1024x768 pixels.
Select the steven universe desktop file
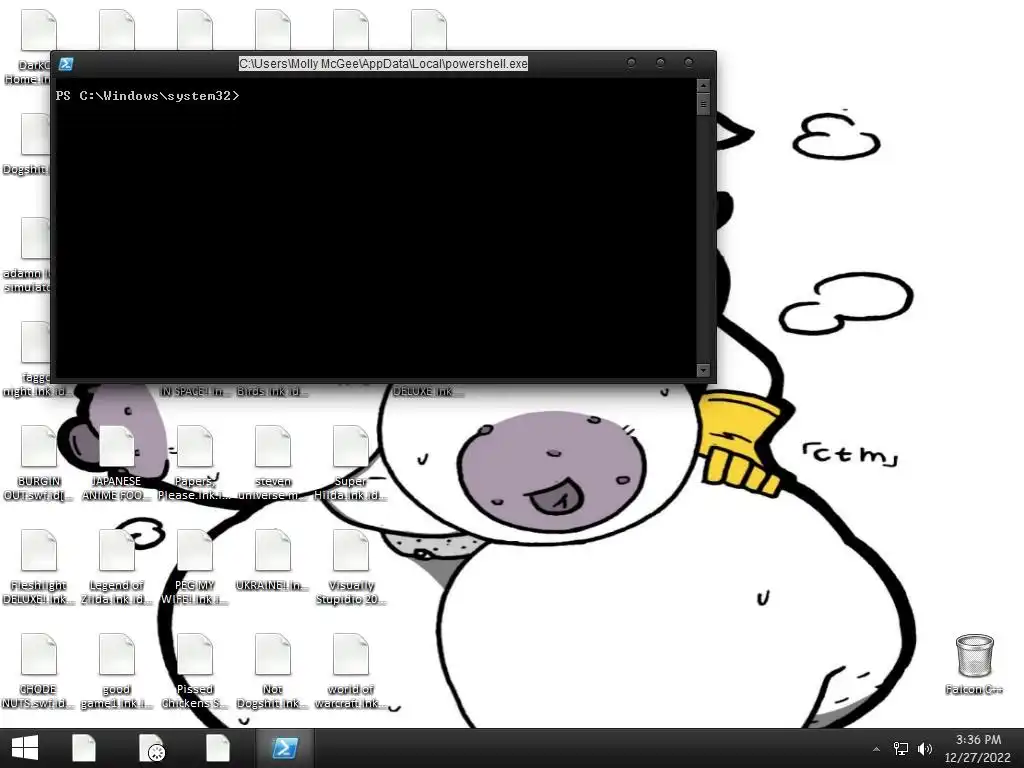pos(273,463)
